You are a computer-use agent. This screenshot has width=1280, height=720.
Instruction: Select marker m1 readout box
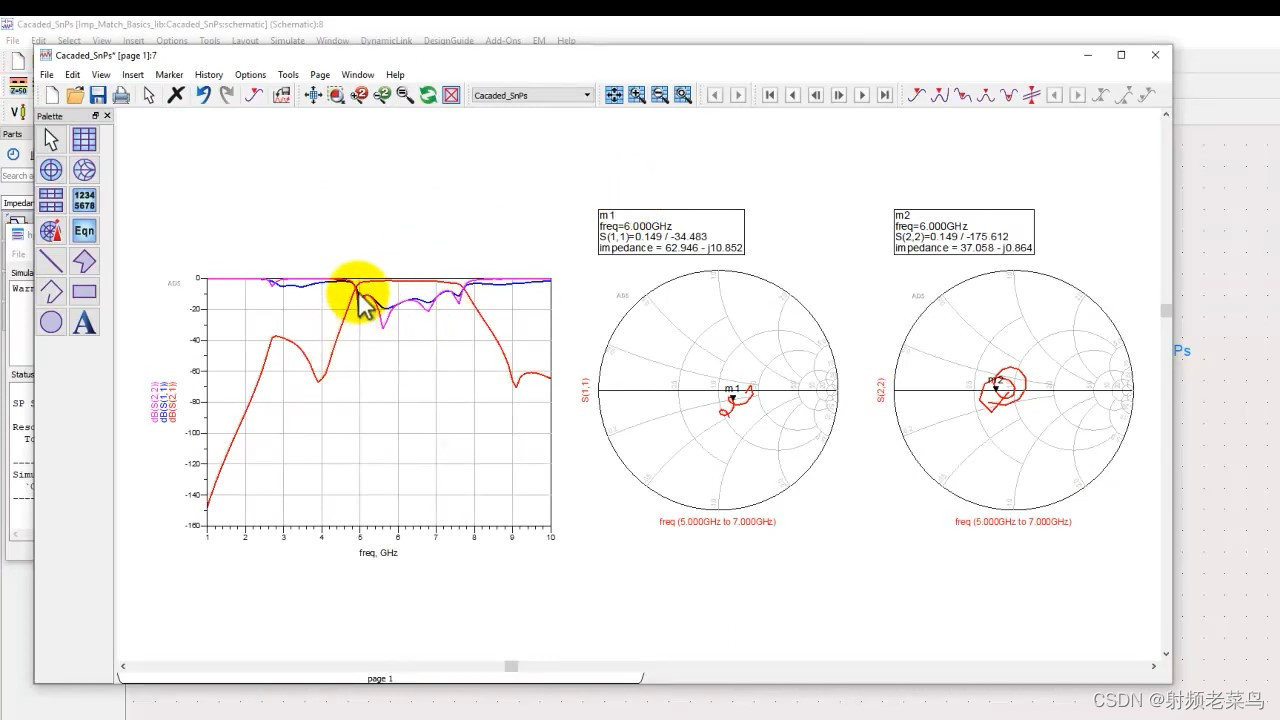point(671,232)
